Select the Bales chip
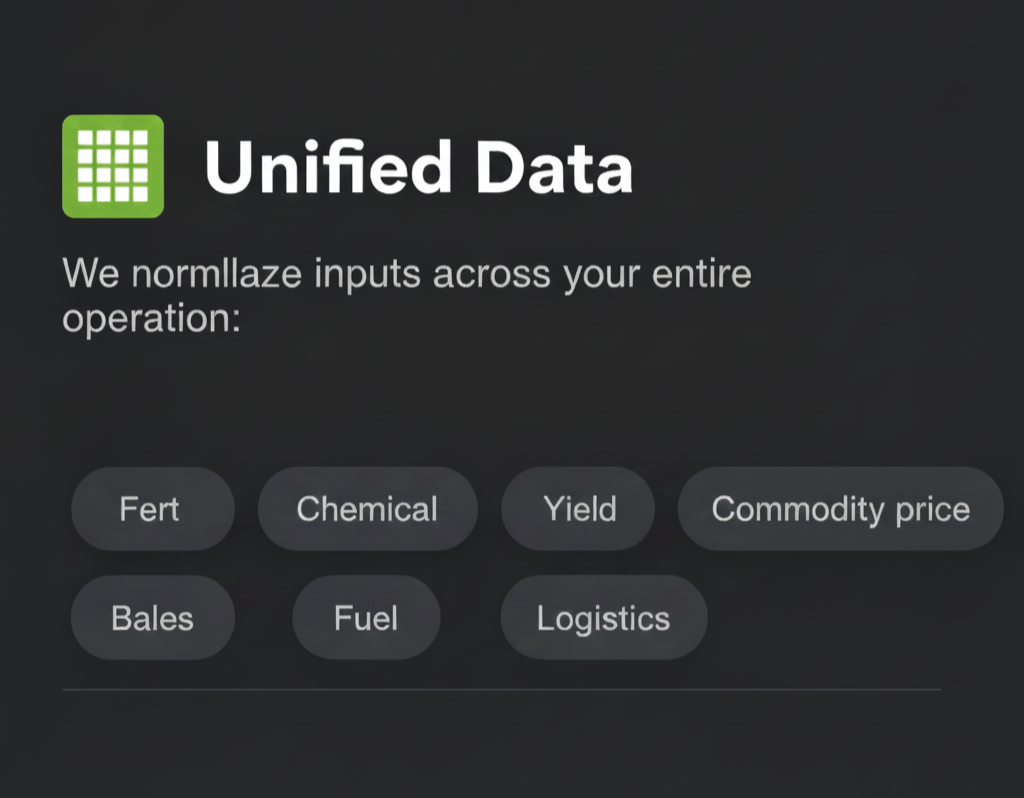1024x798 pixels. [x=153, y=618]
